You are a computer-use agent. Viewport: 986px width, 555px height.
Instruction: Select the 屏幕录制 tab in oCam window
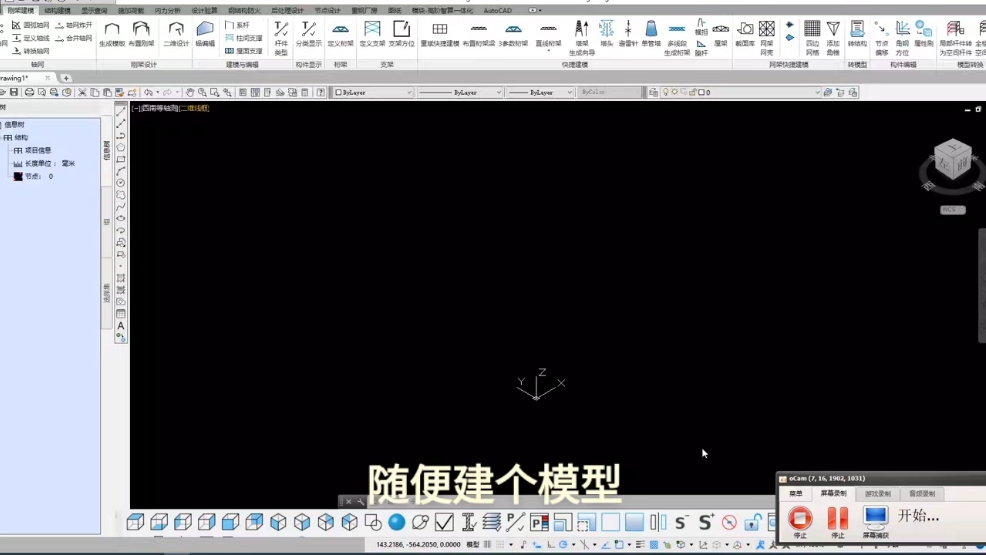click(x=833, y=493)
